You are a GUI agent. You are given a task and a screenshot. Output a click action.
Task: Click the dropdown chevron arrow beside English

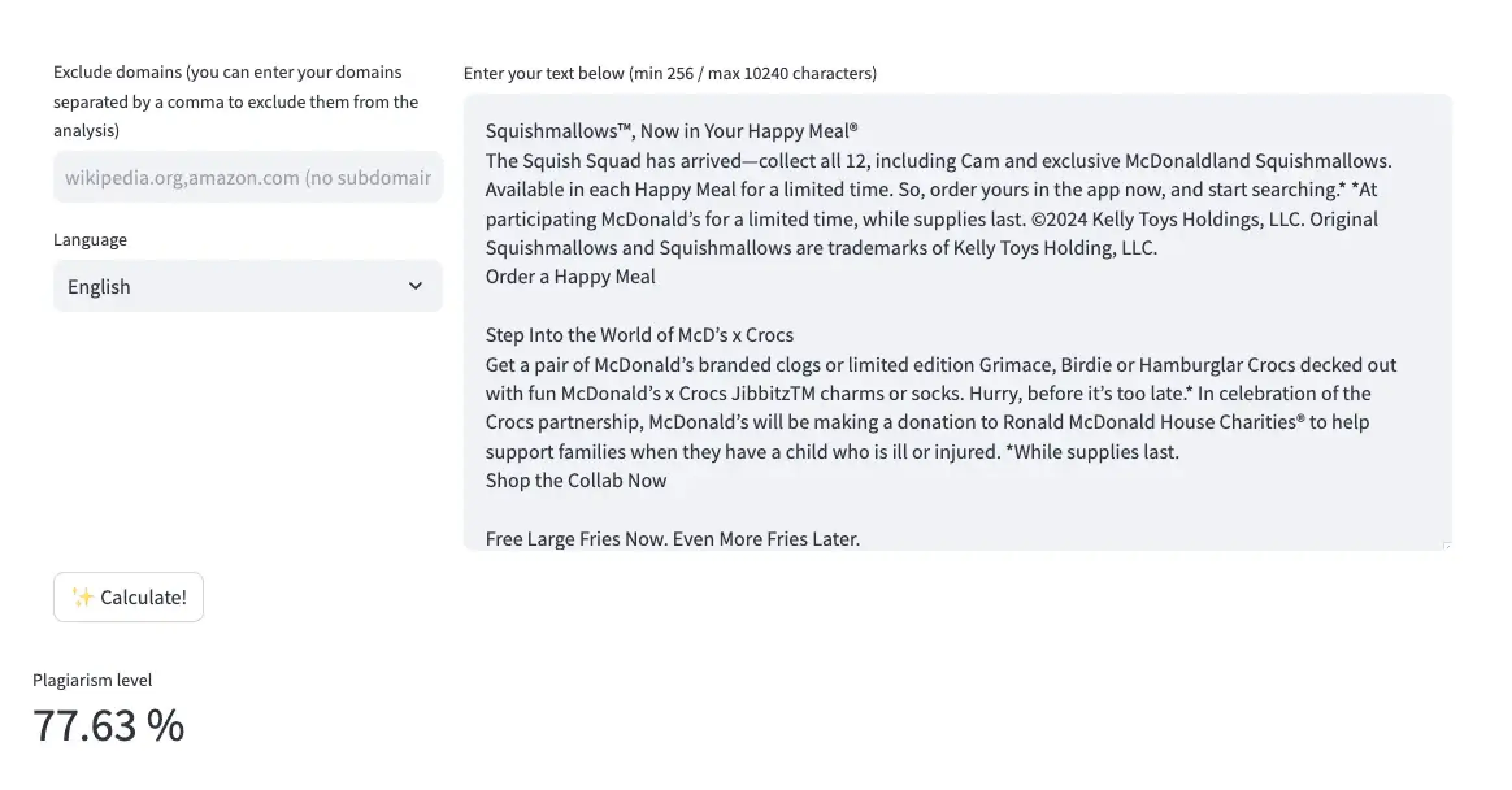point(415,286)
